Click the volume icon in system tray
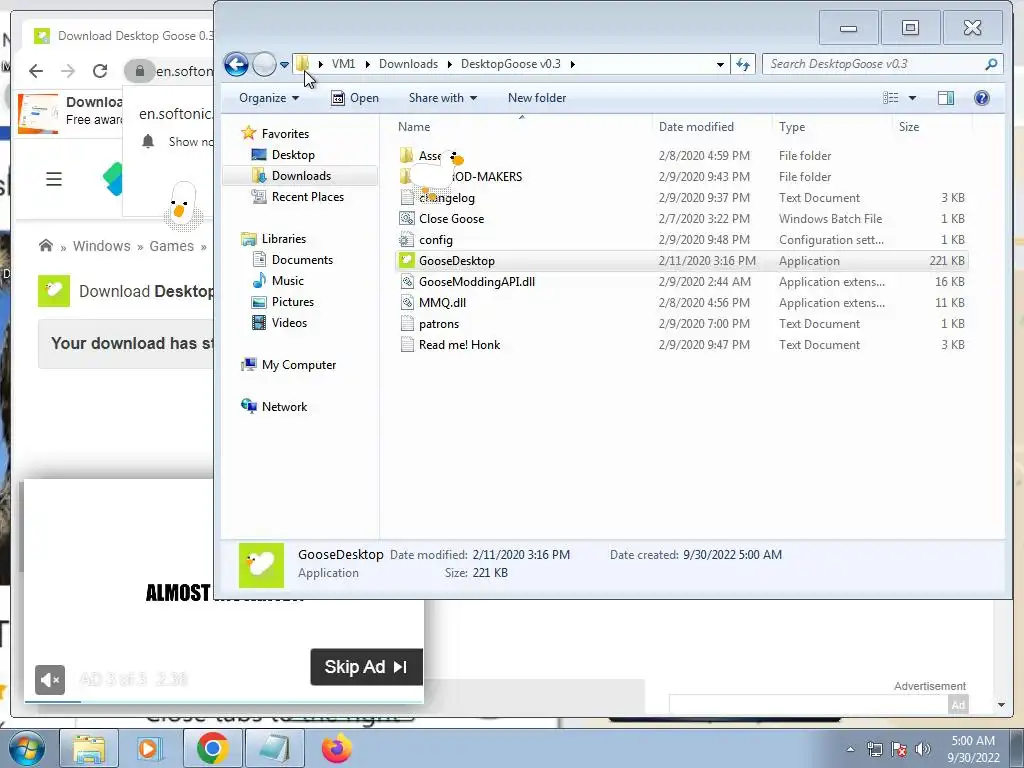1024x768 pixels. tap(923, 749)
